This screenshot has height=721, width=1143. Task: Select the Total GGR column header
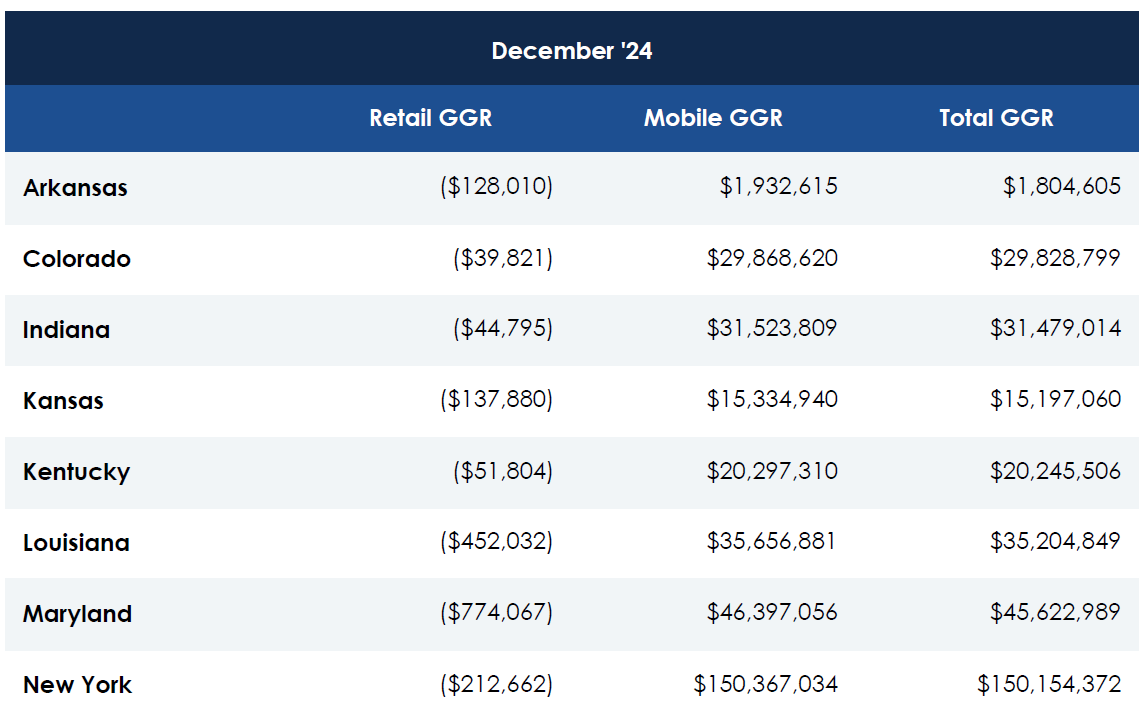996,118
